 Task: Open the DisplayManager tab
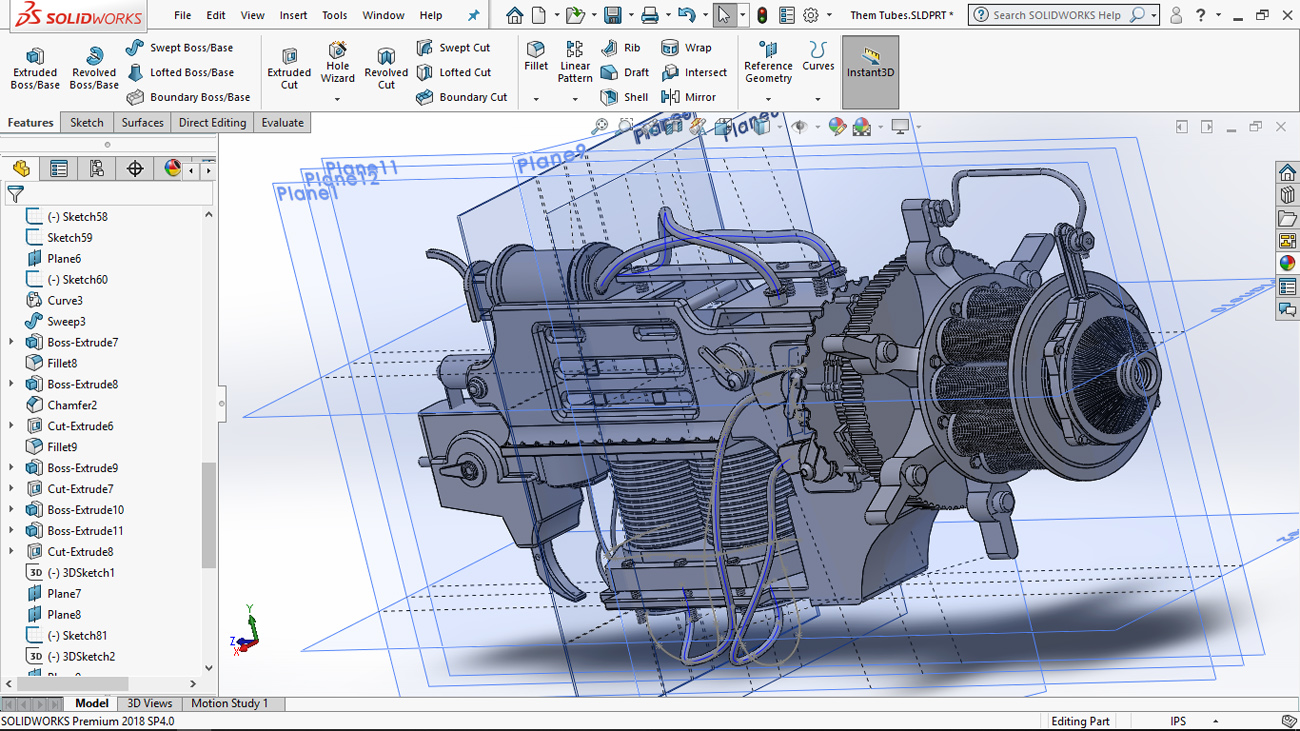[x=172, y=169]
